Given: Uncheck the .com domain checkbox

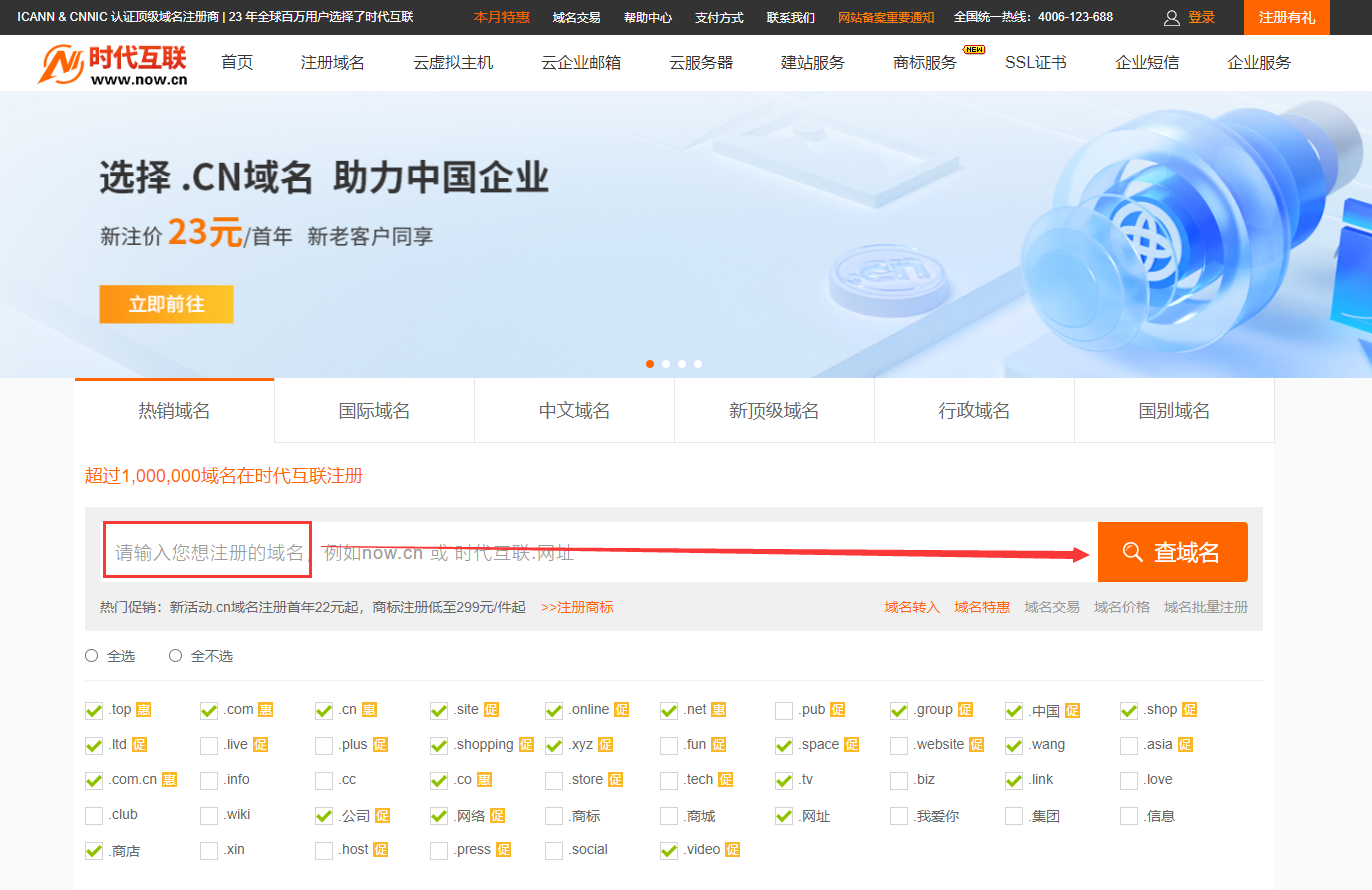Looking at the screenshot, I should click(209, 711).
